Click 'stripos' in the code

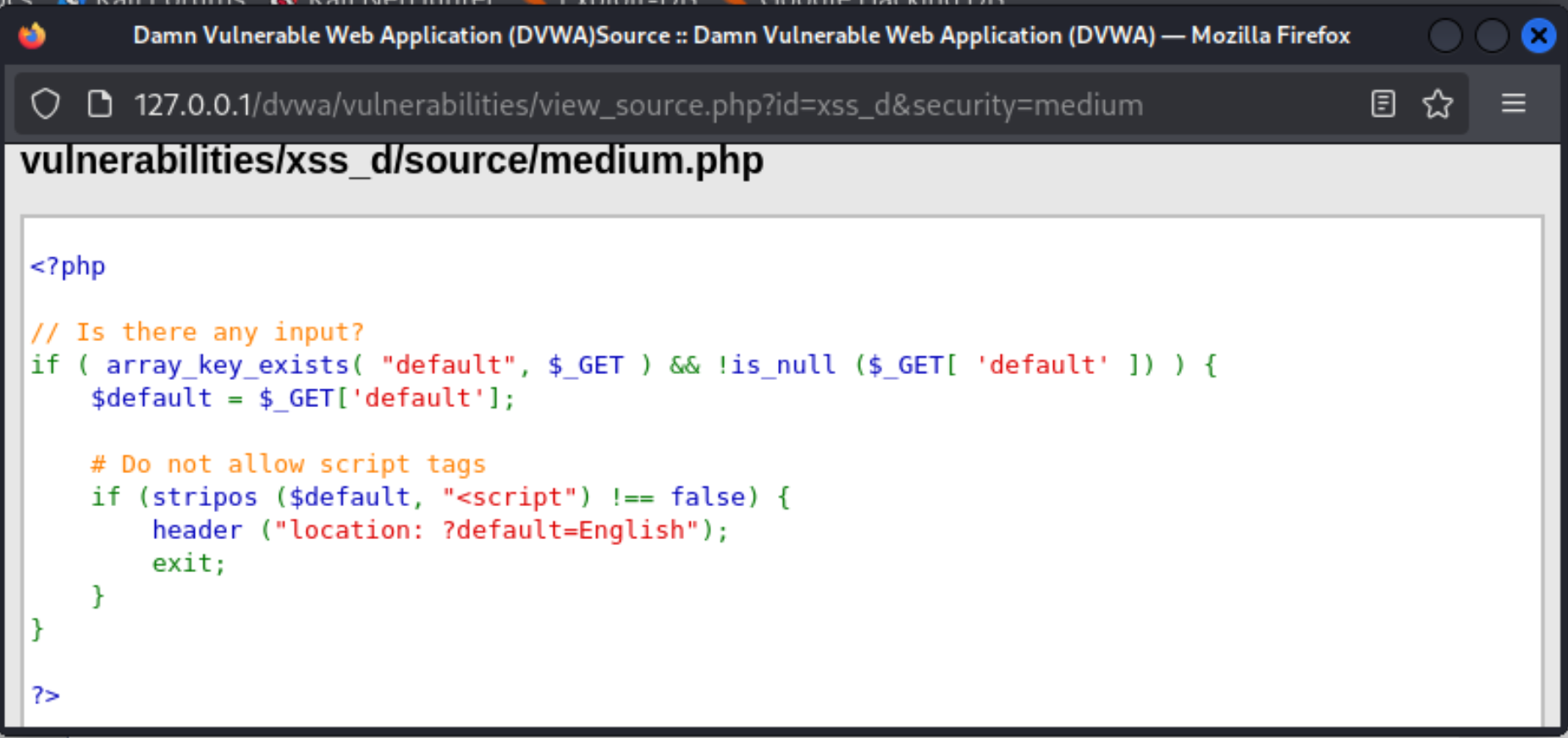pos(204,497)
